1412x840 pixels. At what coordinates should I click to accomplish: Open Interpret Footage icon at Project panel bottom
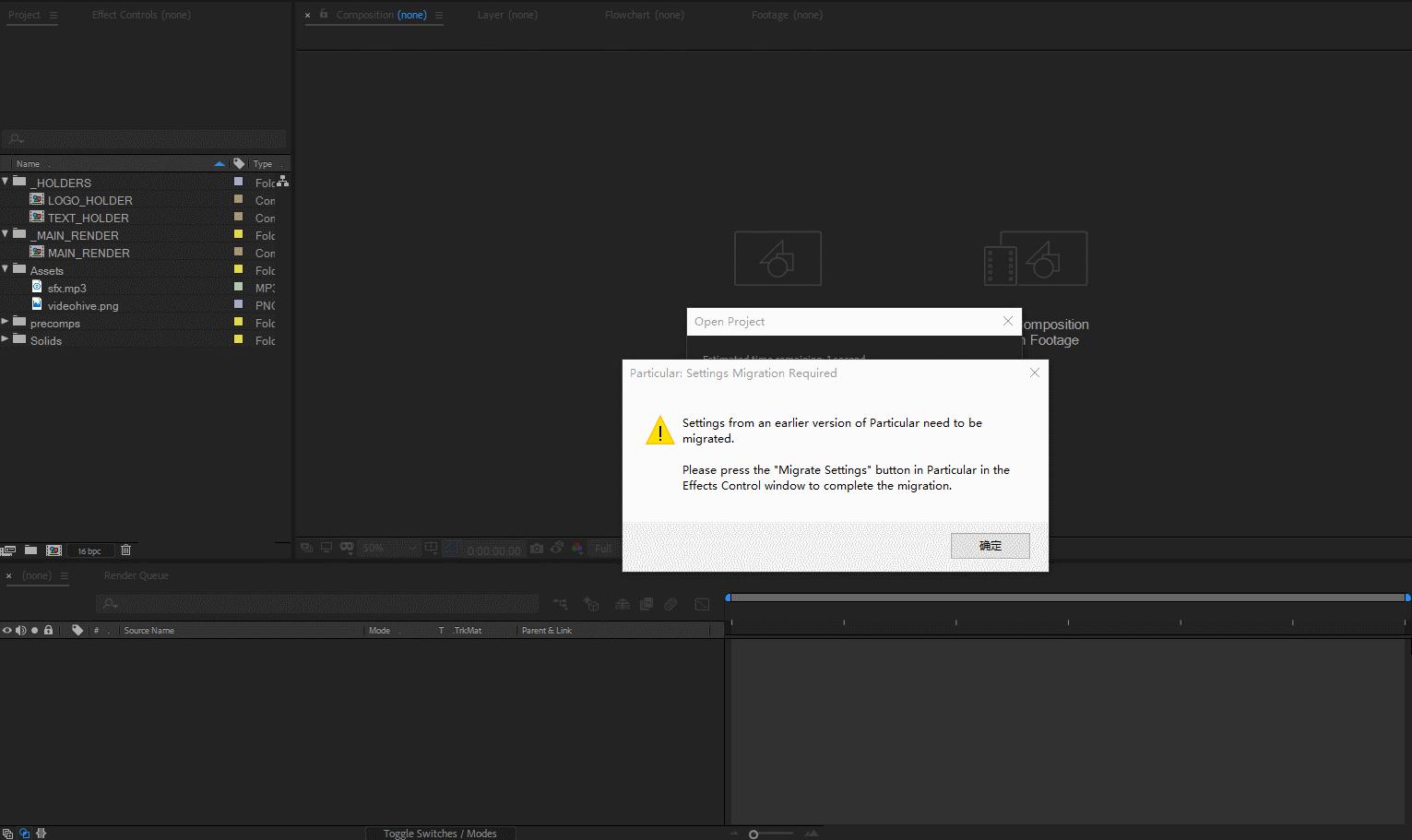click(x=8, y=550)
